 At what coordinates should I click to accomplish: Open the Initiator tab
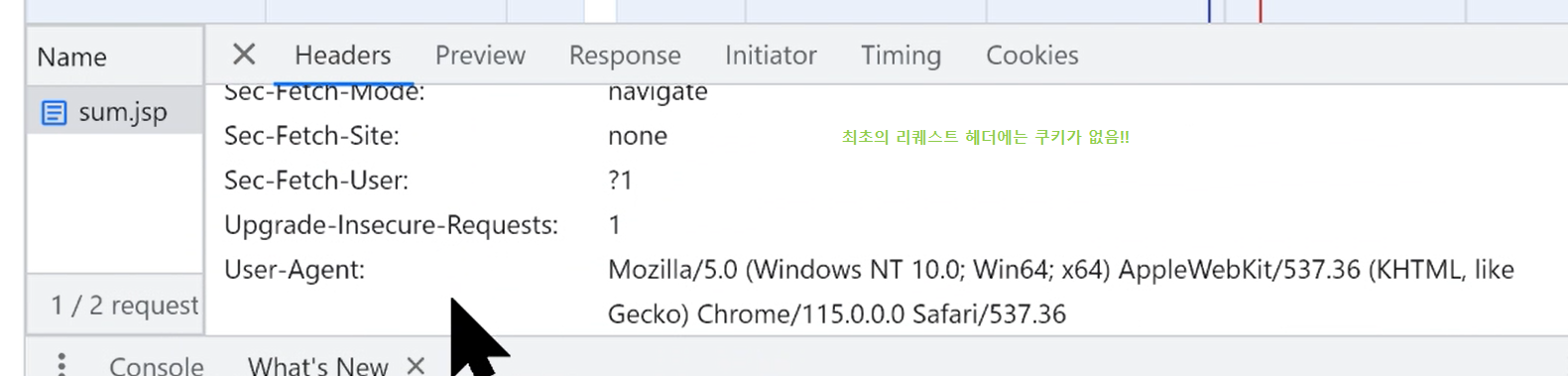tap(771, 56)
